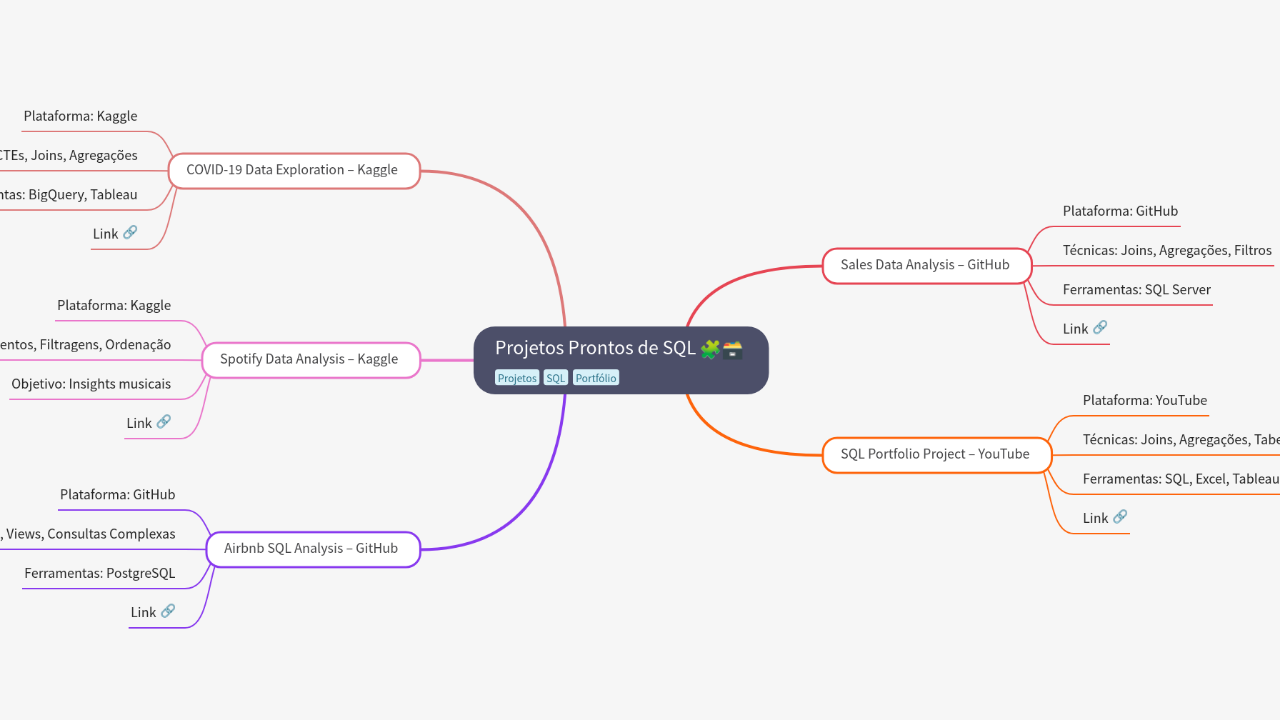Click Plataforma: Kaggle under COVID-19 node
The image size is (1280, 720).
coord(81,116)
